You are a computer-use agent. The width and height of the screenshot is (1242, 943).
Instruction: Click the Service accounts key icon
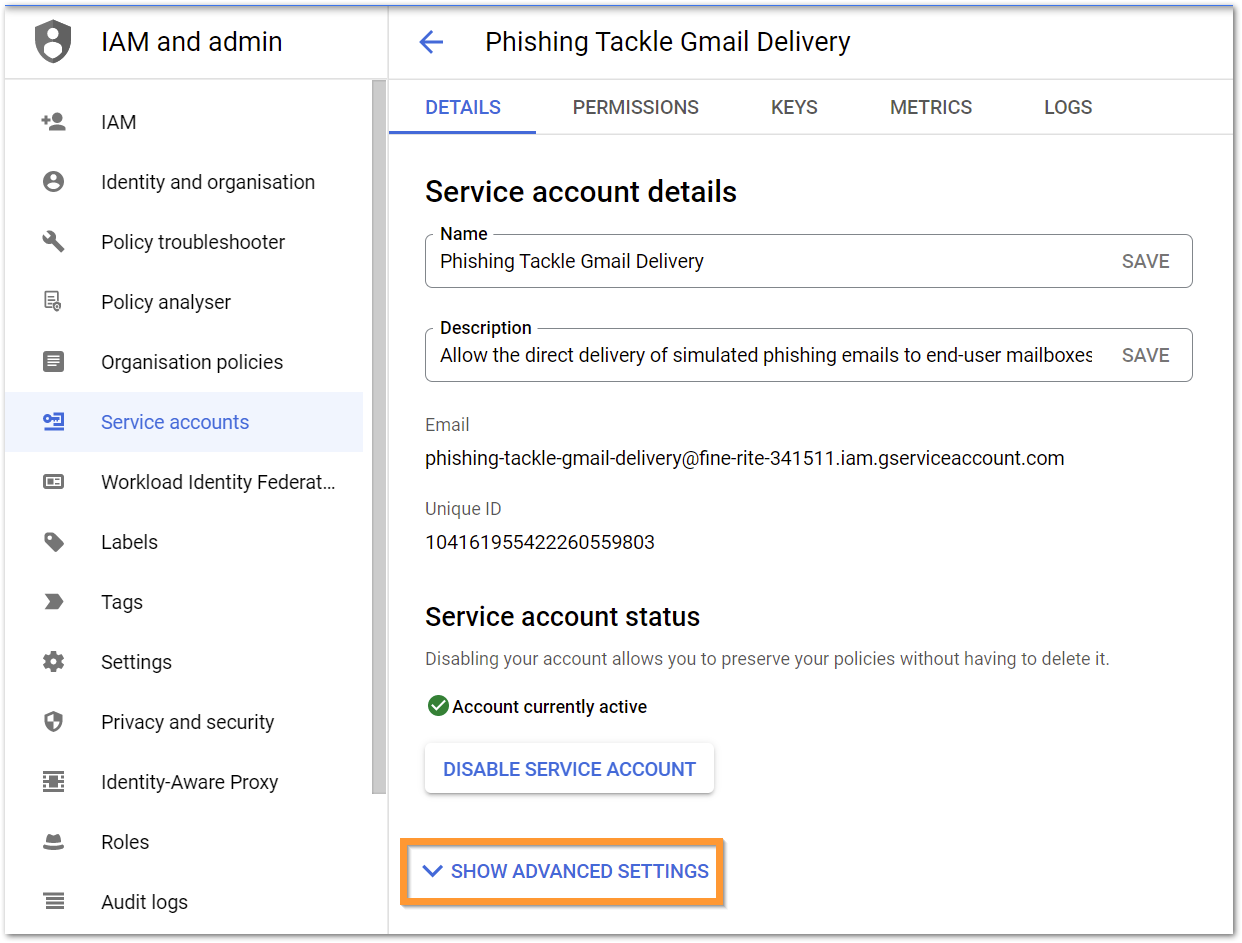click(x=54, y=422)
